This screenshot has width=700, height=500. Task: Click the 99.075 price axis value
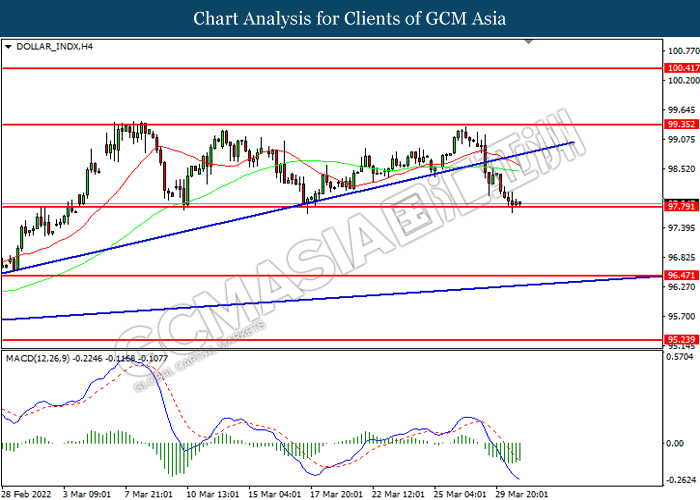681,140
